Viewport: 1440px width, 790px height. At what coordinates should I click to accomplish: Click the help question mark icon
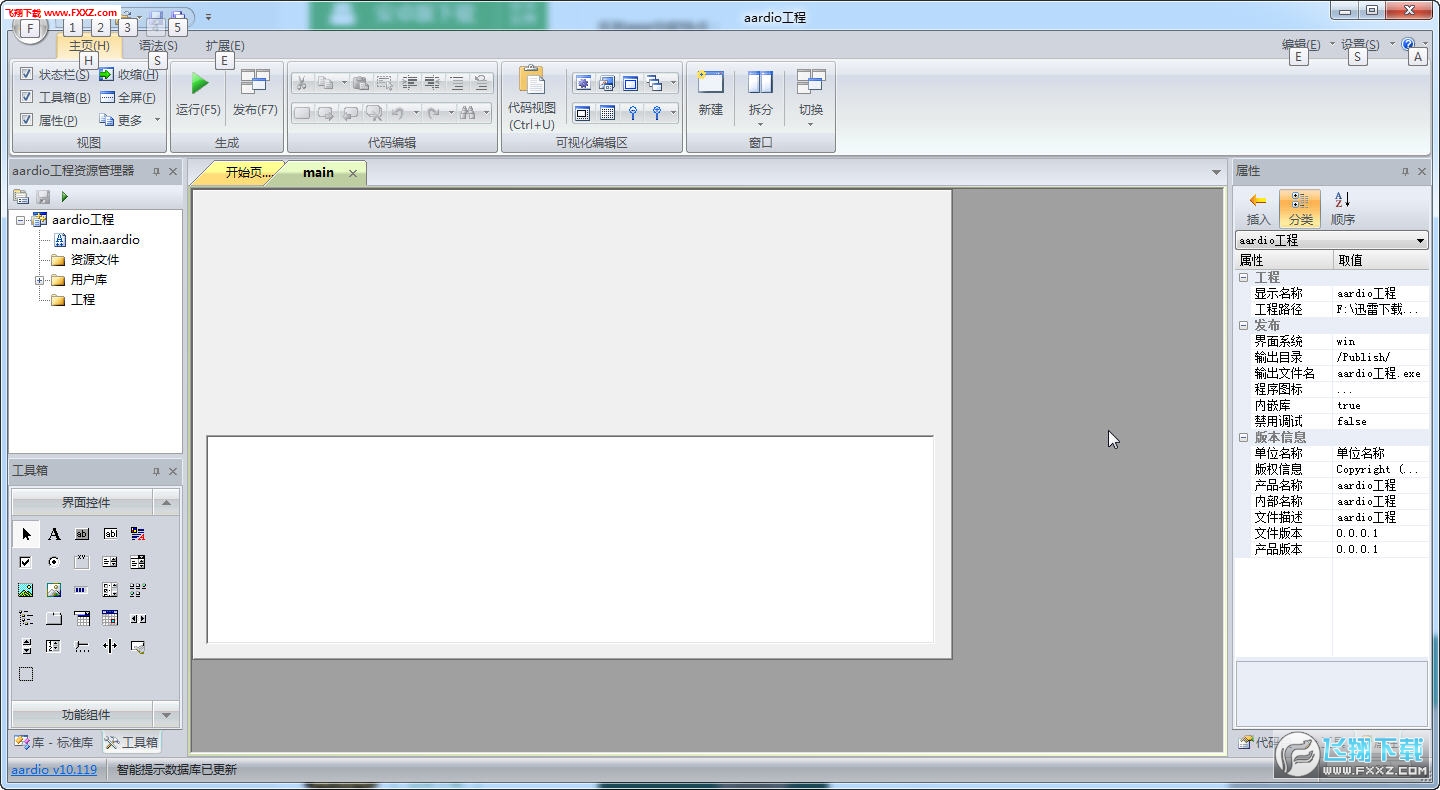[x=1408, y=44]
